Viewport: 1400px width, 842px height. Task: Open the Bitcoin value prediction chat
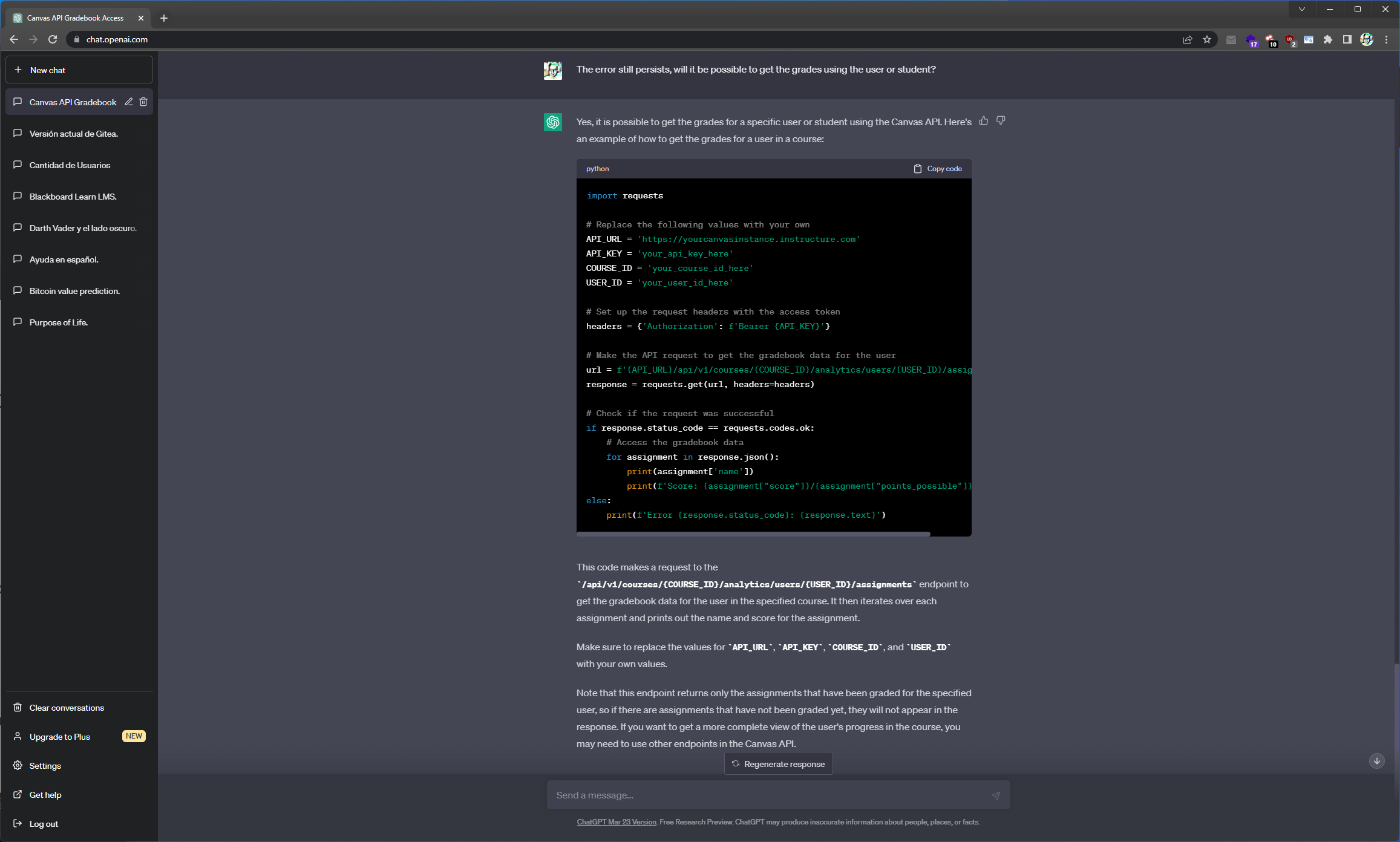coord(74,291)
